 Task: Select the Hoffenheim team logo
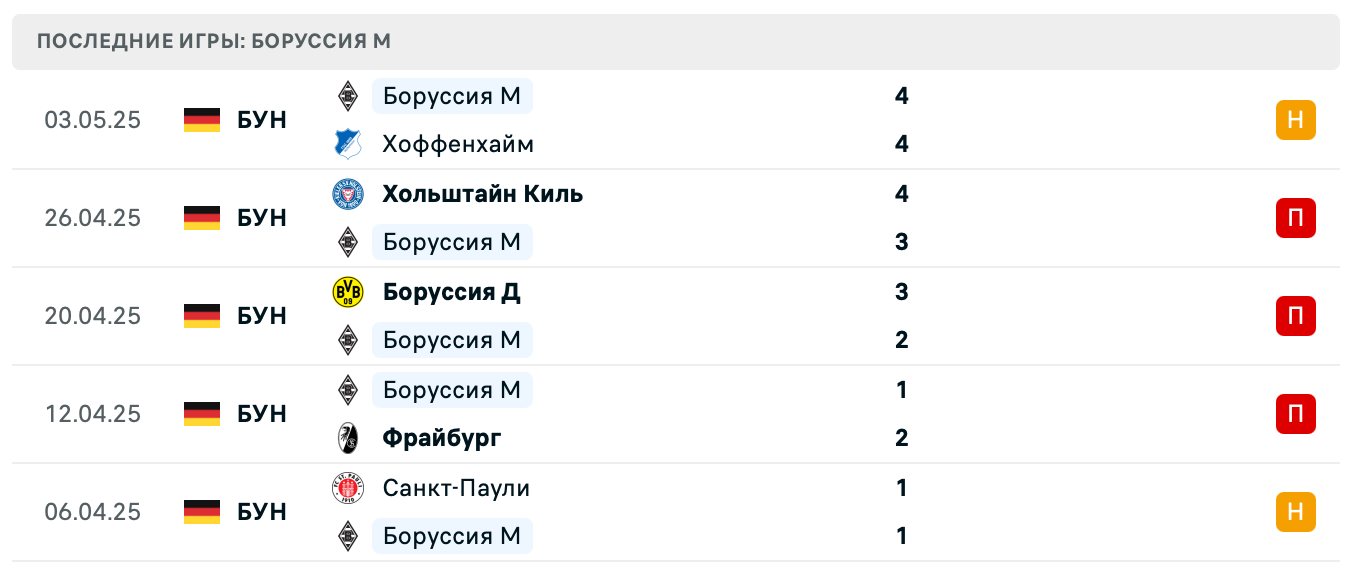coord(350,144)
